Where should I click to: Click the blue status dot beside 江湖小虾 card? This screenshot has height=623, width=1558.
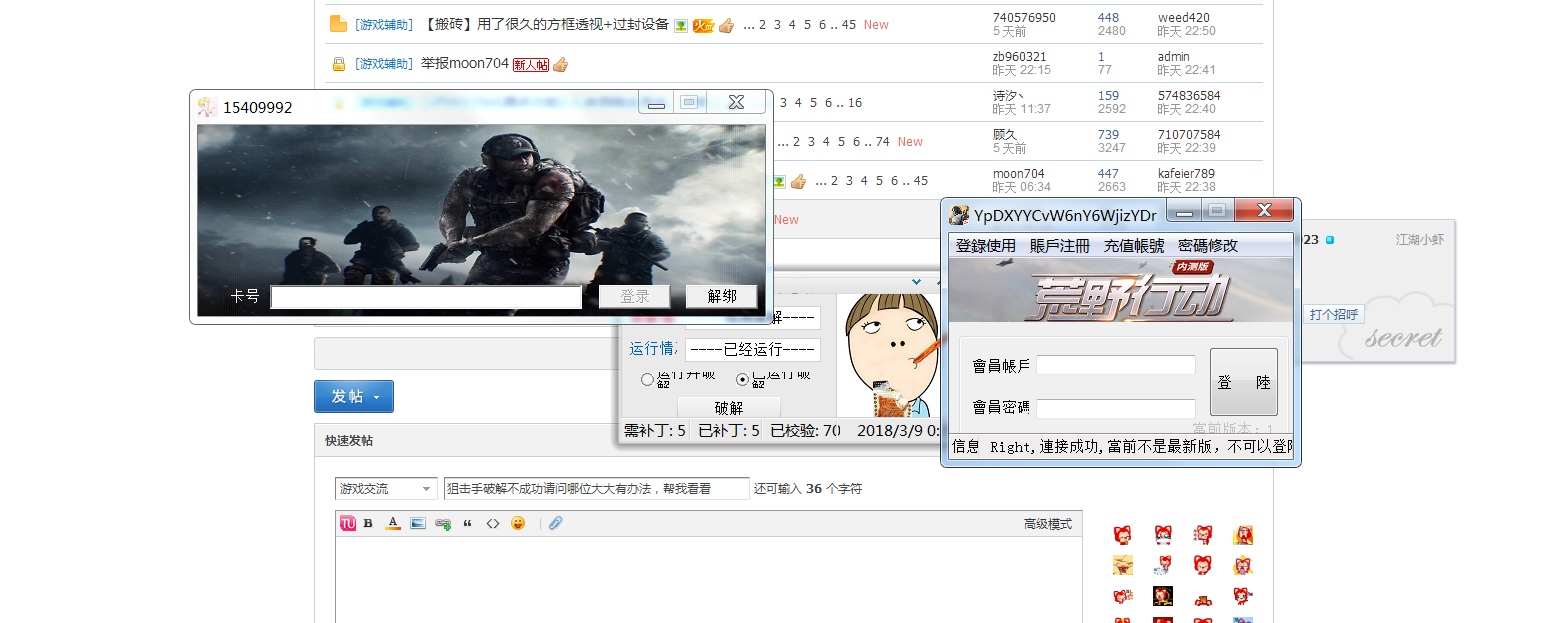[1330, 240]
